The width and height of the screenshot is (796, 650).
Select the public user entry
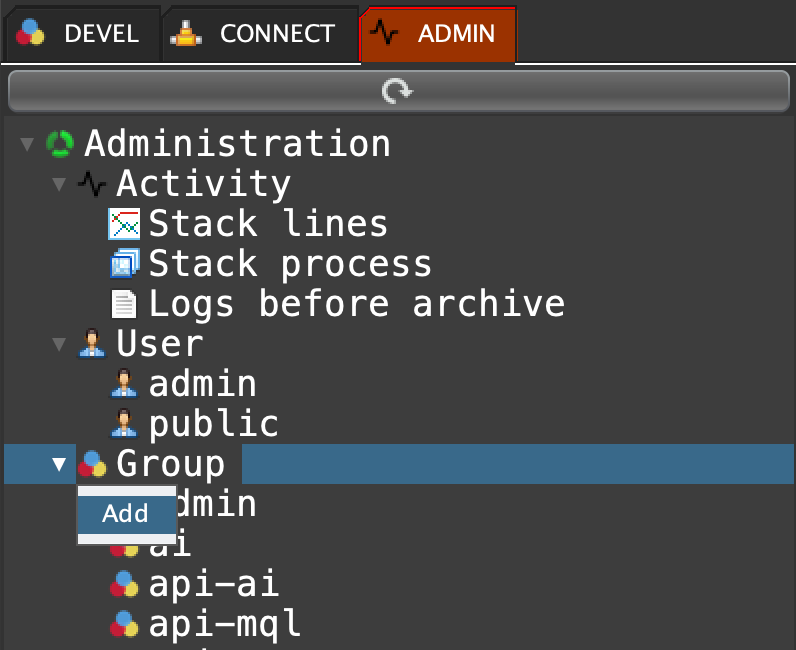click(214, 424)
